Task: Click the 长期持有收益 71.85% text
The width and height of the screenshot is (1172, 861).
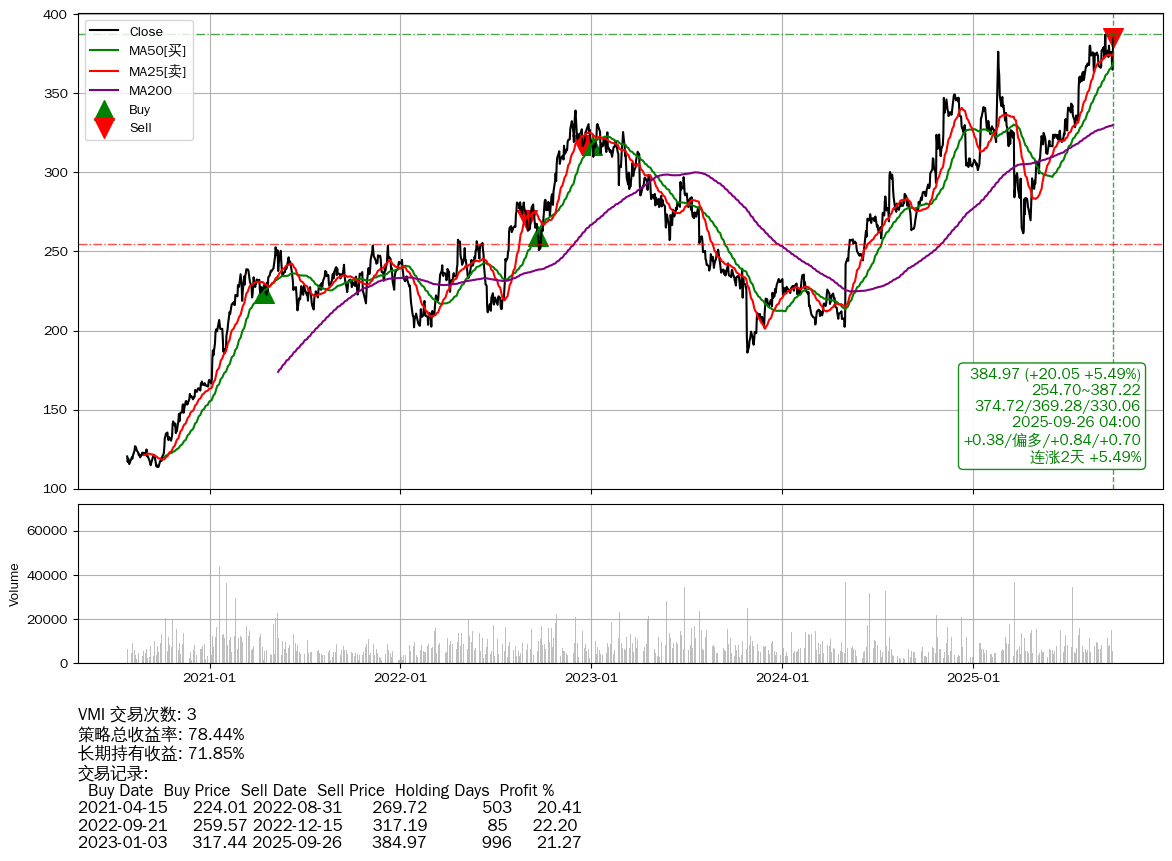Action: pos(161,753)
